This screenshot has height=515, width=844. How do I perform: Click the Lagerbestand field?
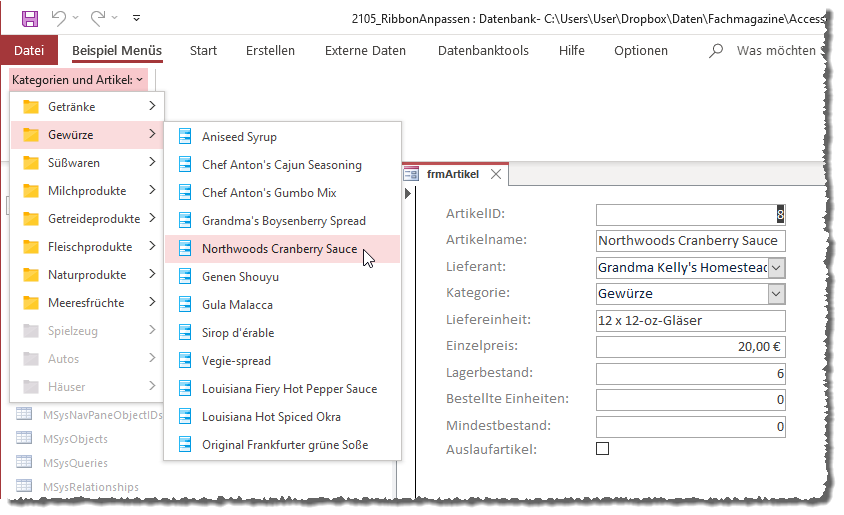[x=691, y=373]
